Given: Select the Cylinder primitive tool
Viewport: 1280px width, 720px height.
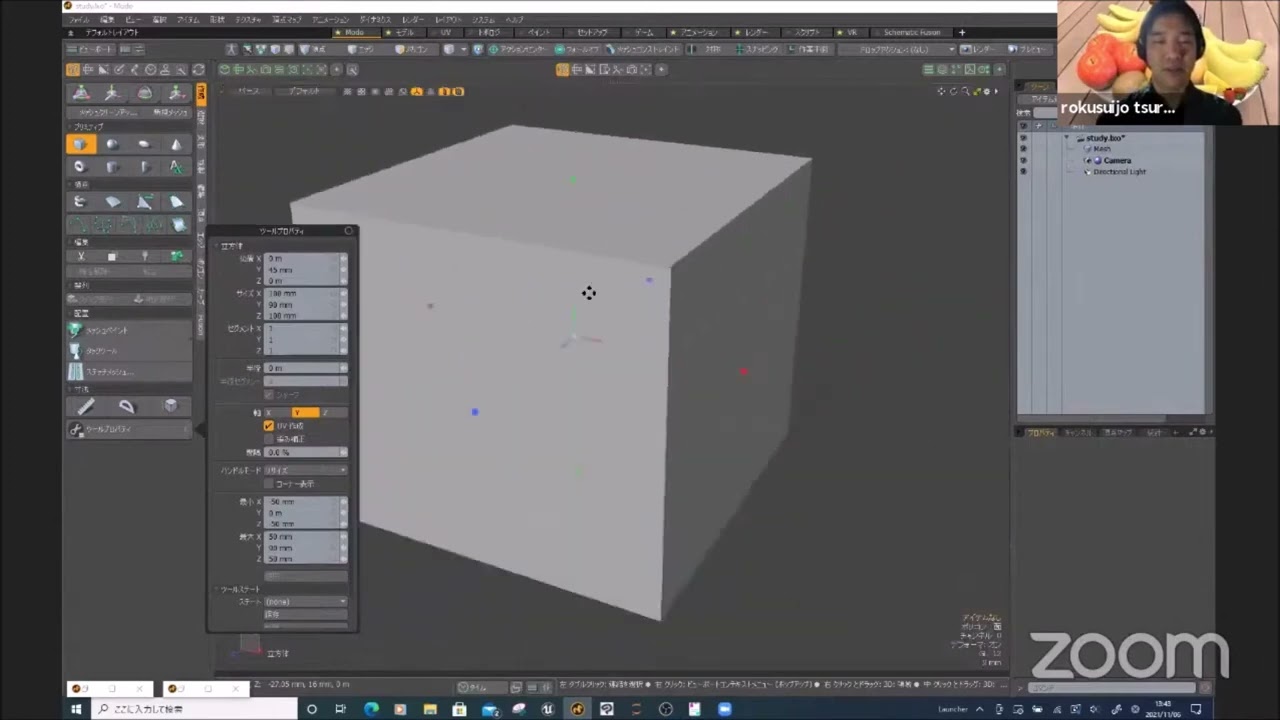Looking at the screenshot, I should point(112,166).
